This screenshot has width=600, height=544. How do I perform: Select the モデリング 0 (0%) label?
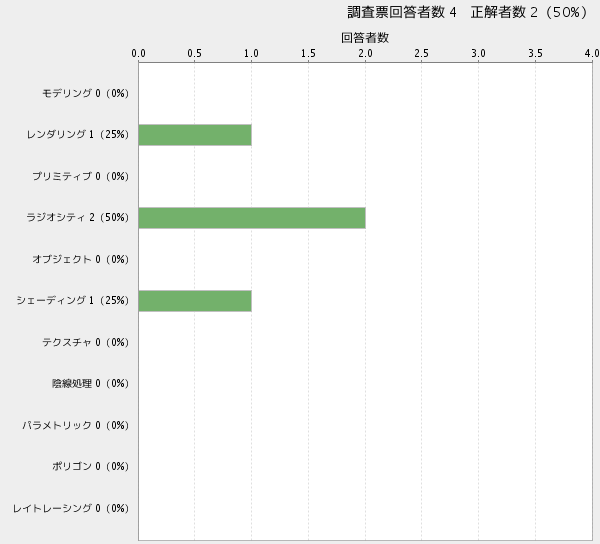85,94
